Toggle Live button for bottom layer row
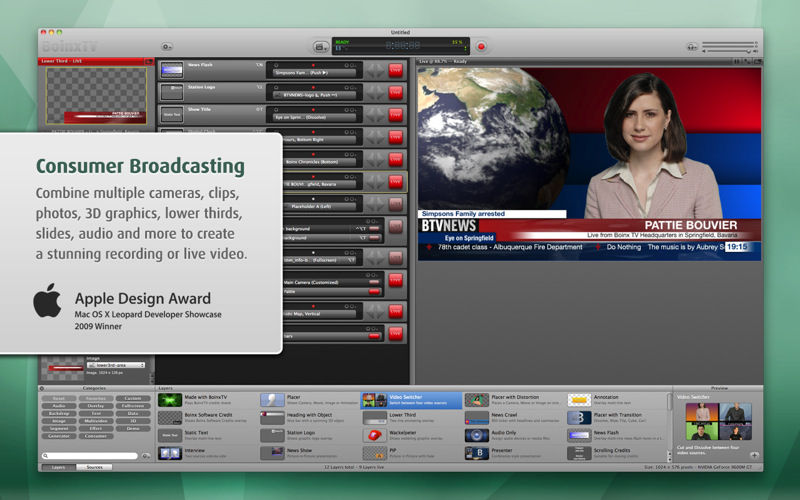The width and height of the screenshot is (800, 500). 395,334
